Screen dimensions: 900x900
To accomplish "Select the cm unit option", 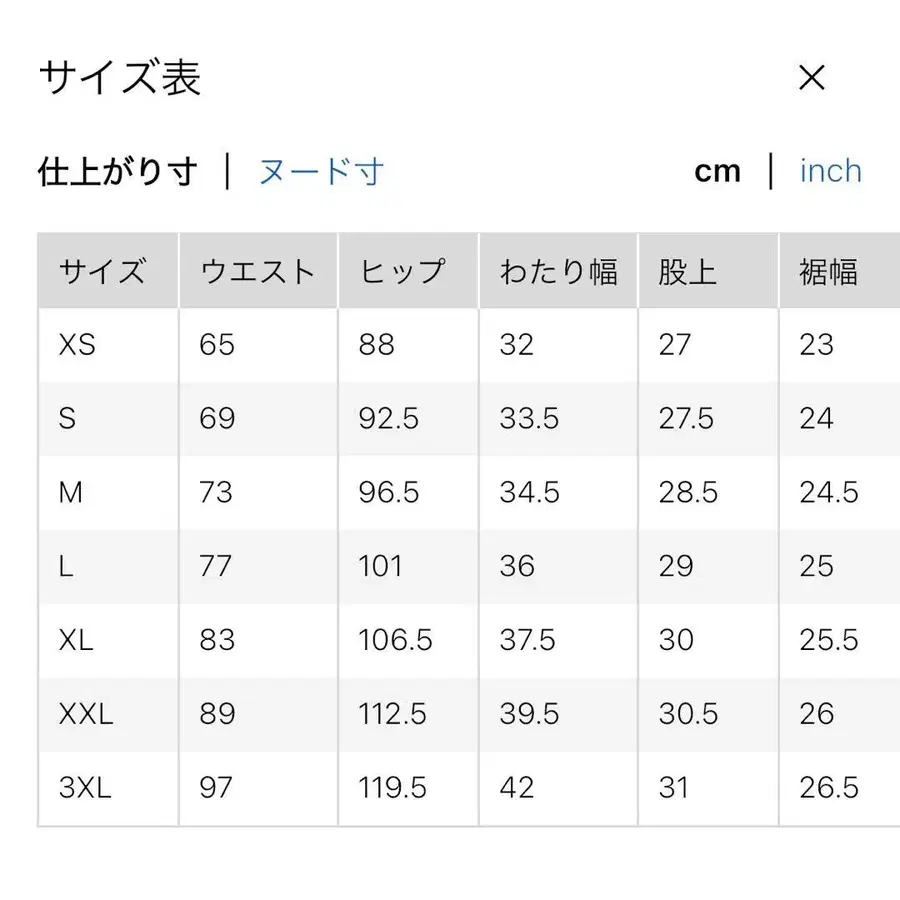I will click(x=717, y=171).
